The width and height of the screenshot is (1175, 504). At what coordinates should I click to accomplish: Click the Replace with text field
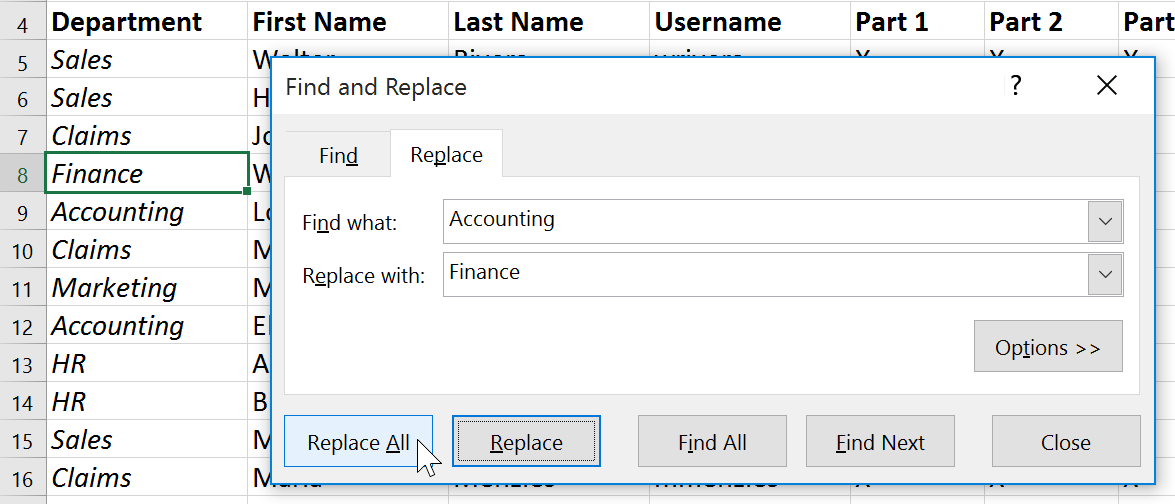pos(764,273)
